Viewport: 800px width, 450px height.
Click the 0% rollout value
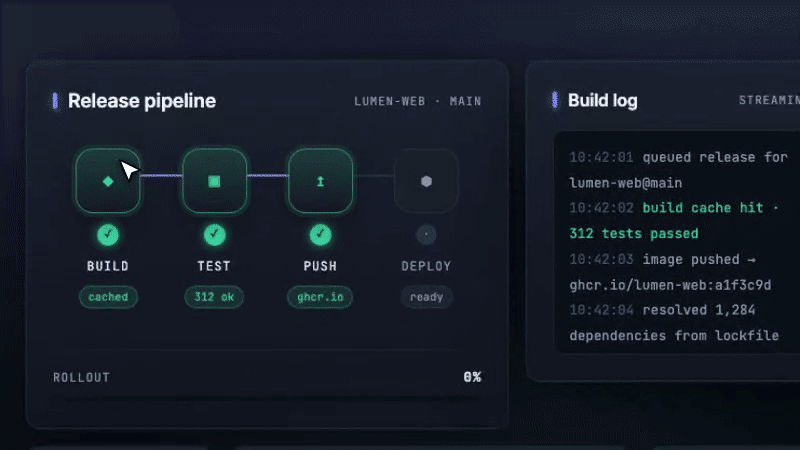pos(472,377)
